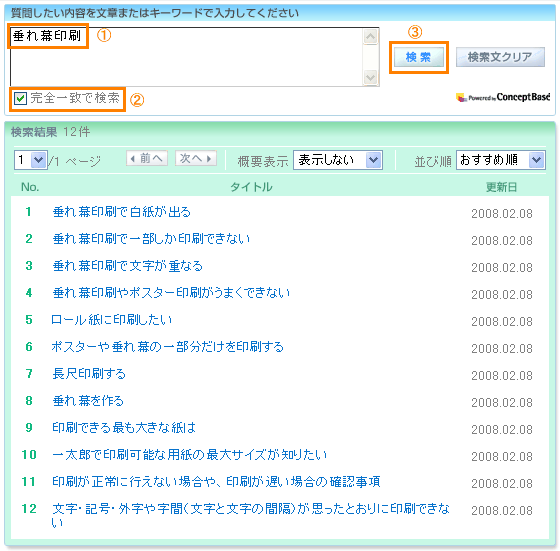
Task: Expand the 概要表示 dropdown
Action: (x=338, y=160)
